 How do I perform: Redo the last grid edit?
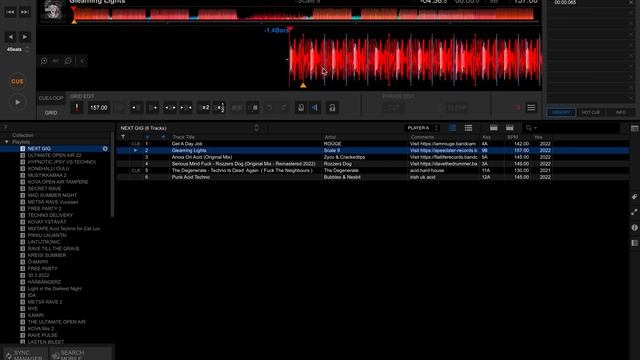[284, 108]
